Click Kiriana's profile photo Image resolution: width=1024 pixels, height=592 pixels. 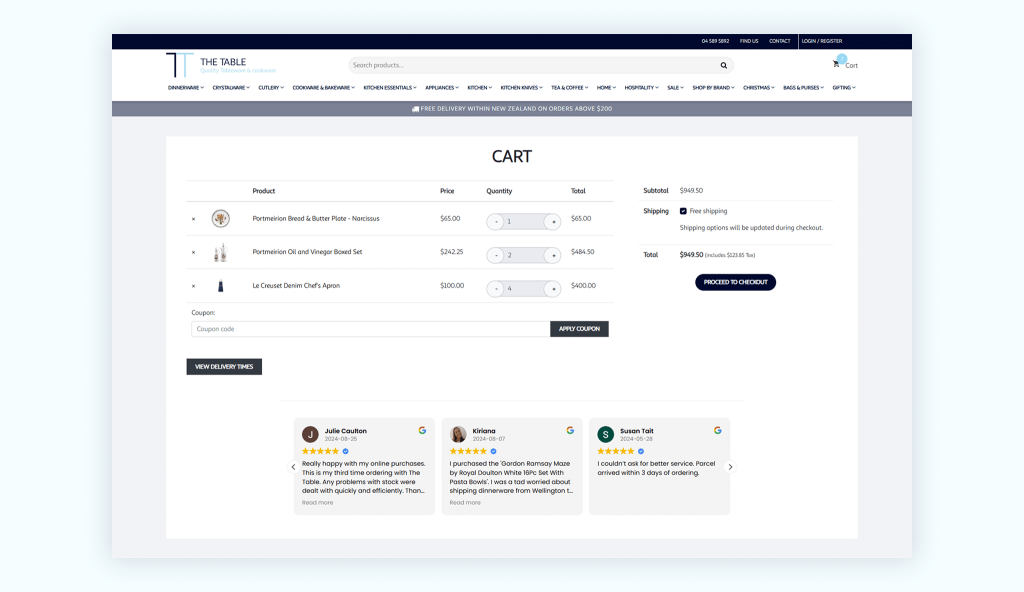pyautogui.click(x=458, y=434)
